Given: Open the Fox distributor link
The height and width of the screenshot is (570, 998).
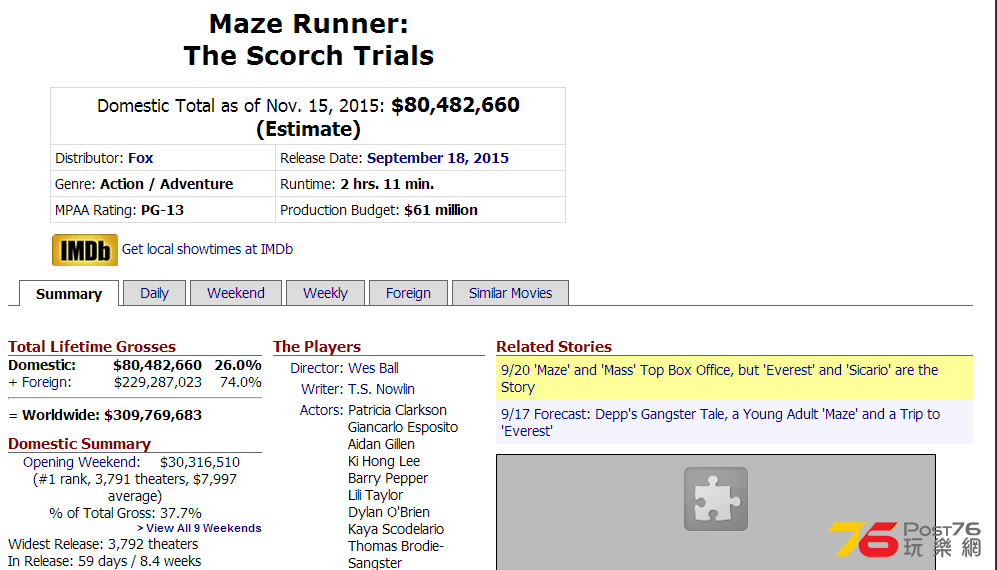Looking at the screenshot, I should tap(141, 158).
